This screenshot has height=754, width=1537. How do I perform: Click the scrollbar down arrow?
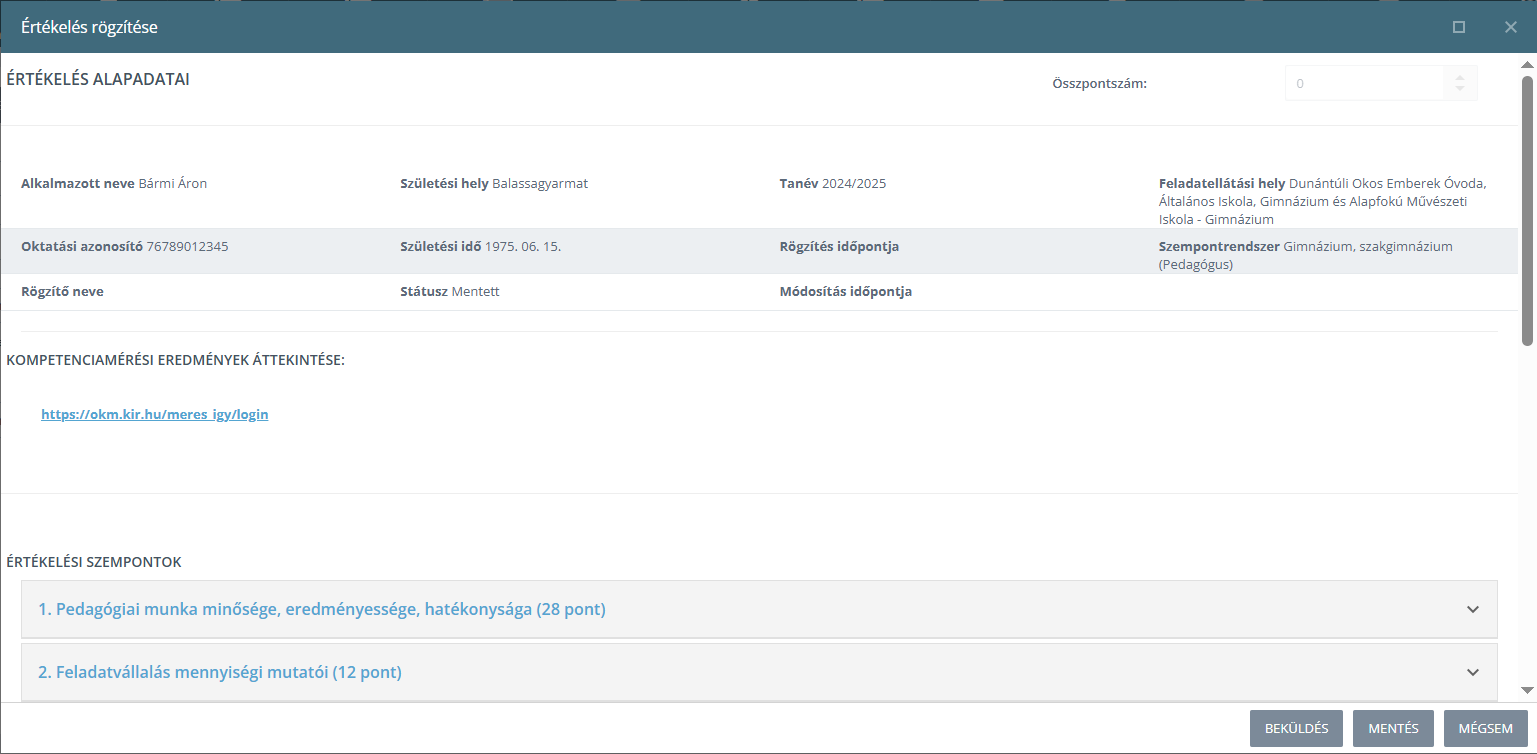pyautogui.click(x=1527, y=690)
